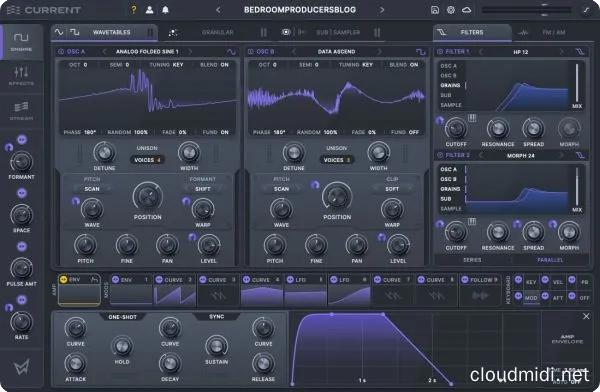The image size is (600, 392).
Task: Click modulation indicator above Formant macro
Action: click(x=22, y=140)
